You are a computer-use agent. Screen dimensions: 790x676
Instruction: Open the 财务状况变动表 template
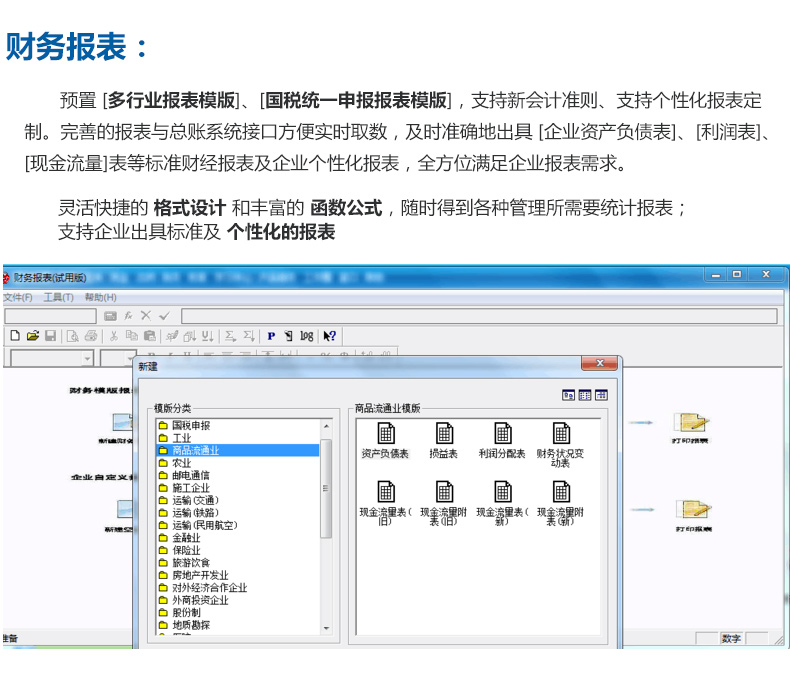[x=560, y=445]
